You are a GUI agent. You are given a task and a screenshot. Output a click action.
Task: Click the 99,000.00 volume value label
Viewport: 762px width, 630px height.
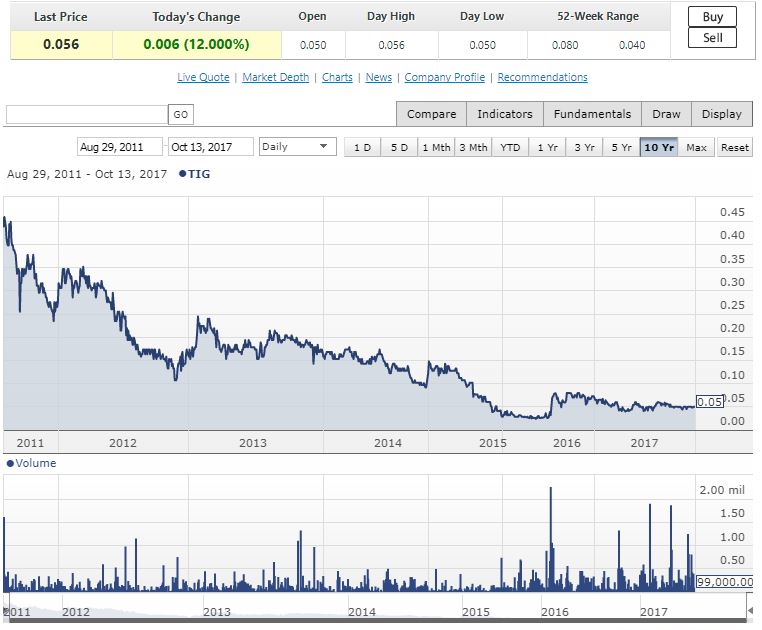point(725,582)
